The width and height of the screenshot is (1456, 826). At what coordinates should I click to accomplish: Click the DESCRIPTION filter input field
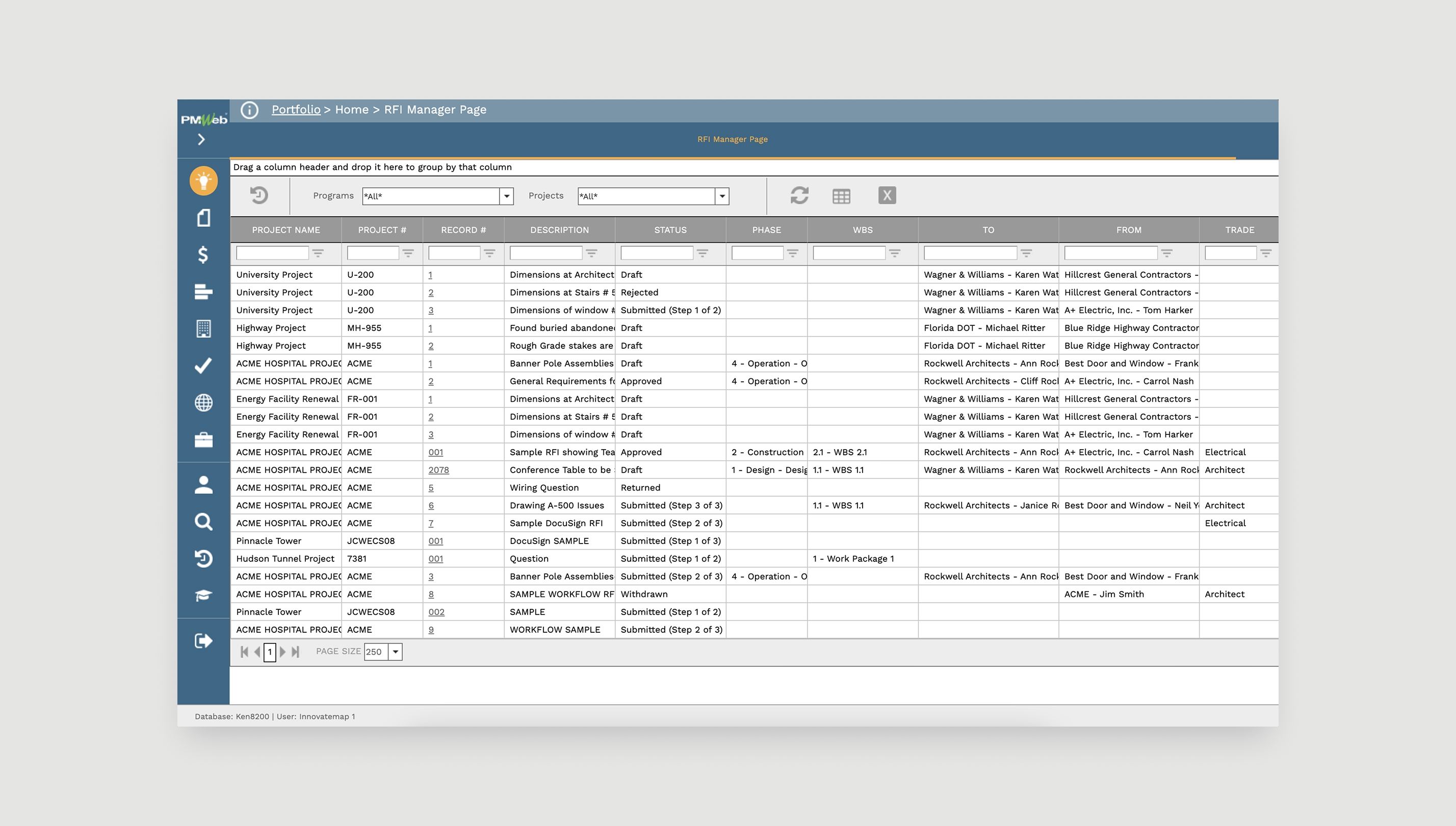point(545,253)
